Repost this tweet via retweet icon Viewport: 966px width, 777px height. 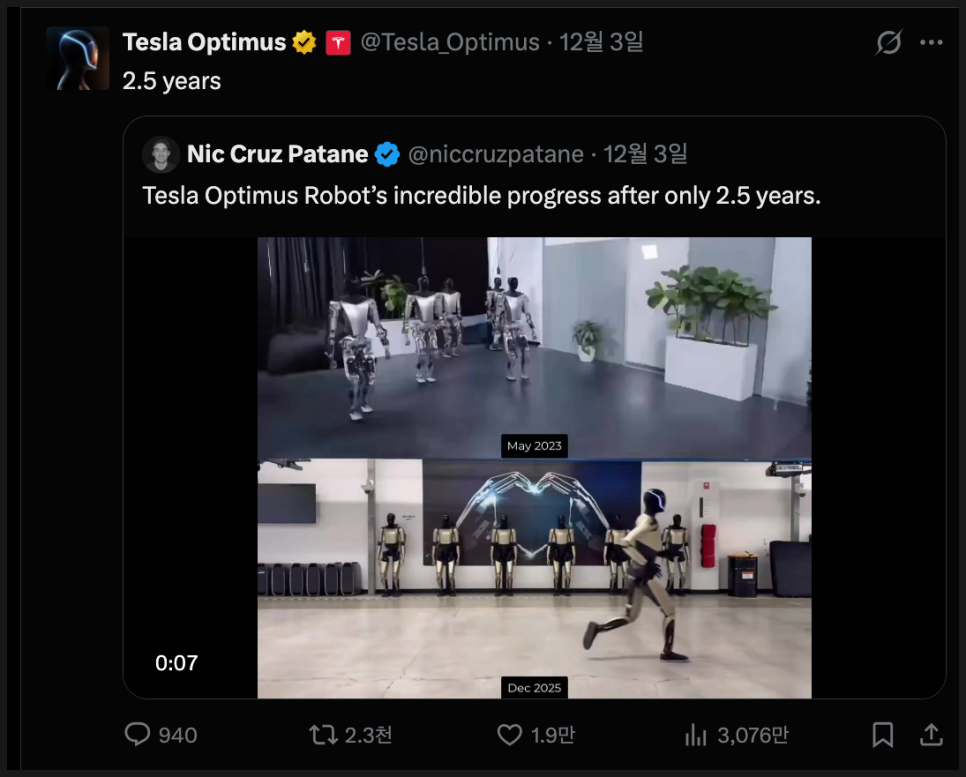[323, 735]
